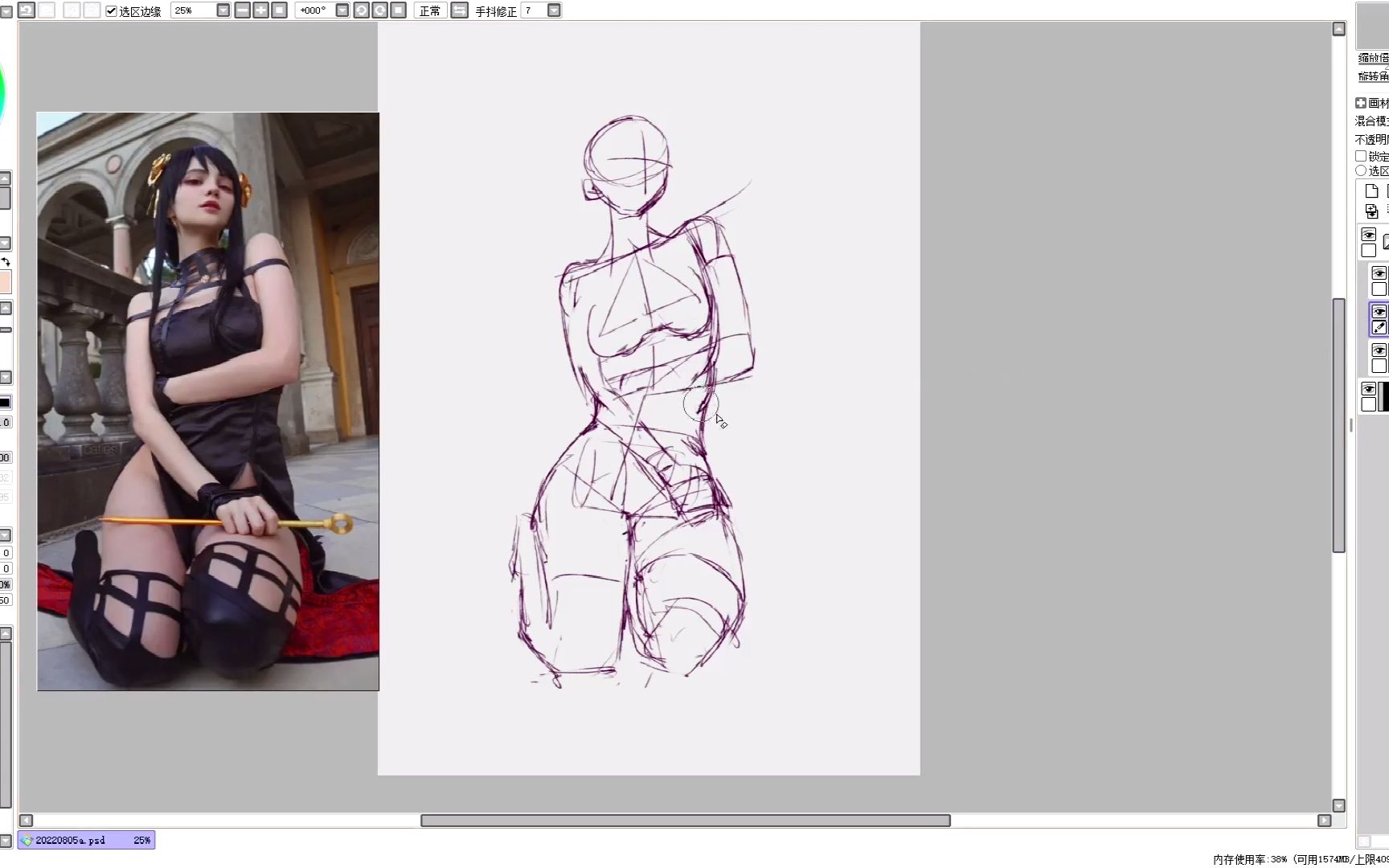Hide the top layer with its eye icon
The height and width of the screenshot is (868, 1389).
(1369, 235)
